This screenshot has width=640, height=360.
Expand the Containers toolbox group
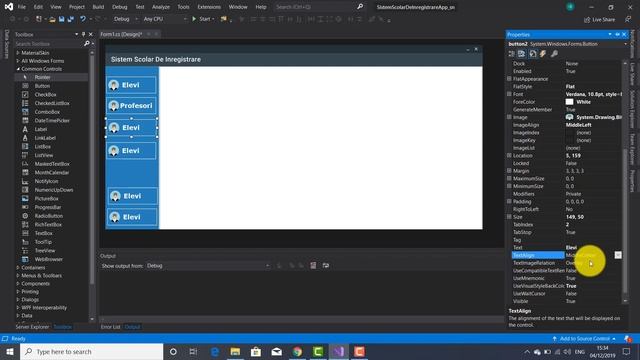click(x=18, y=268)
